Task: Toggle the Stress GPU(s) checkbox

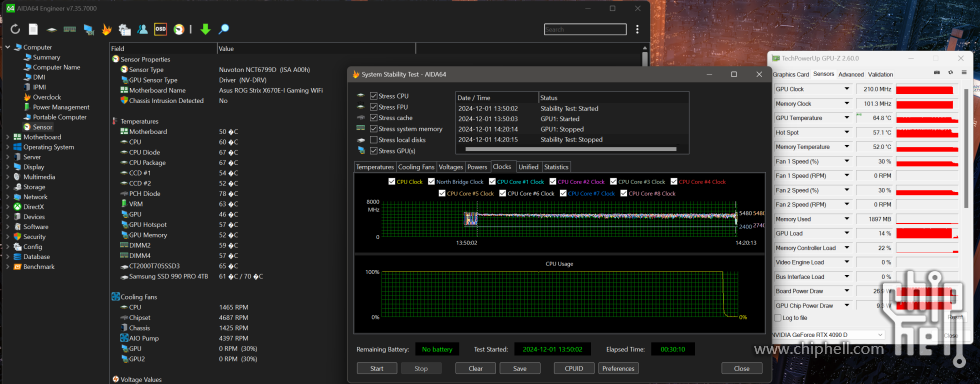Action: tap(374, 151)
